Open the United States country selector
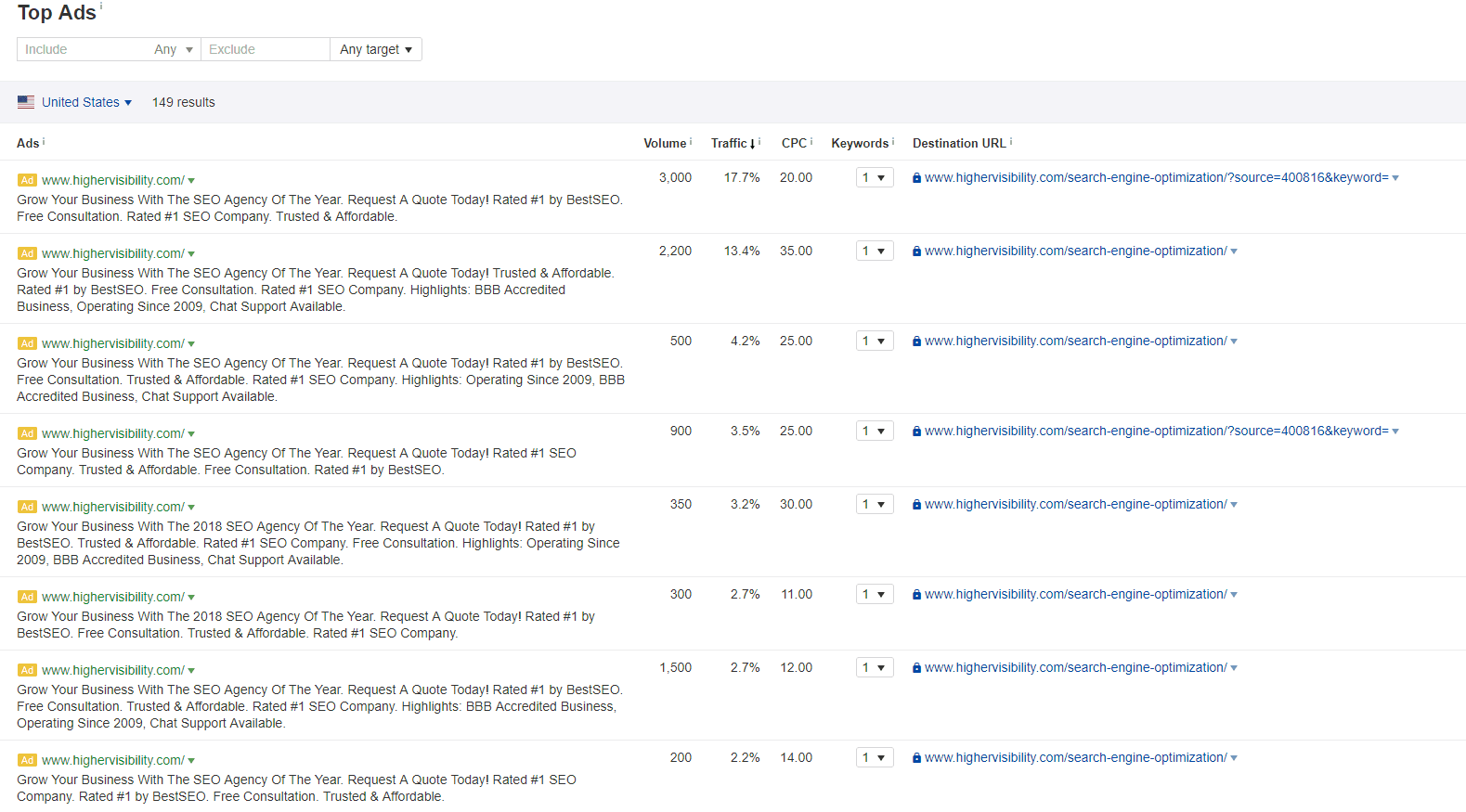Screen dimensions: 1466x812 pyautogui.click(x=86, y=102)
